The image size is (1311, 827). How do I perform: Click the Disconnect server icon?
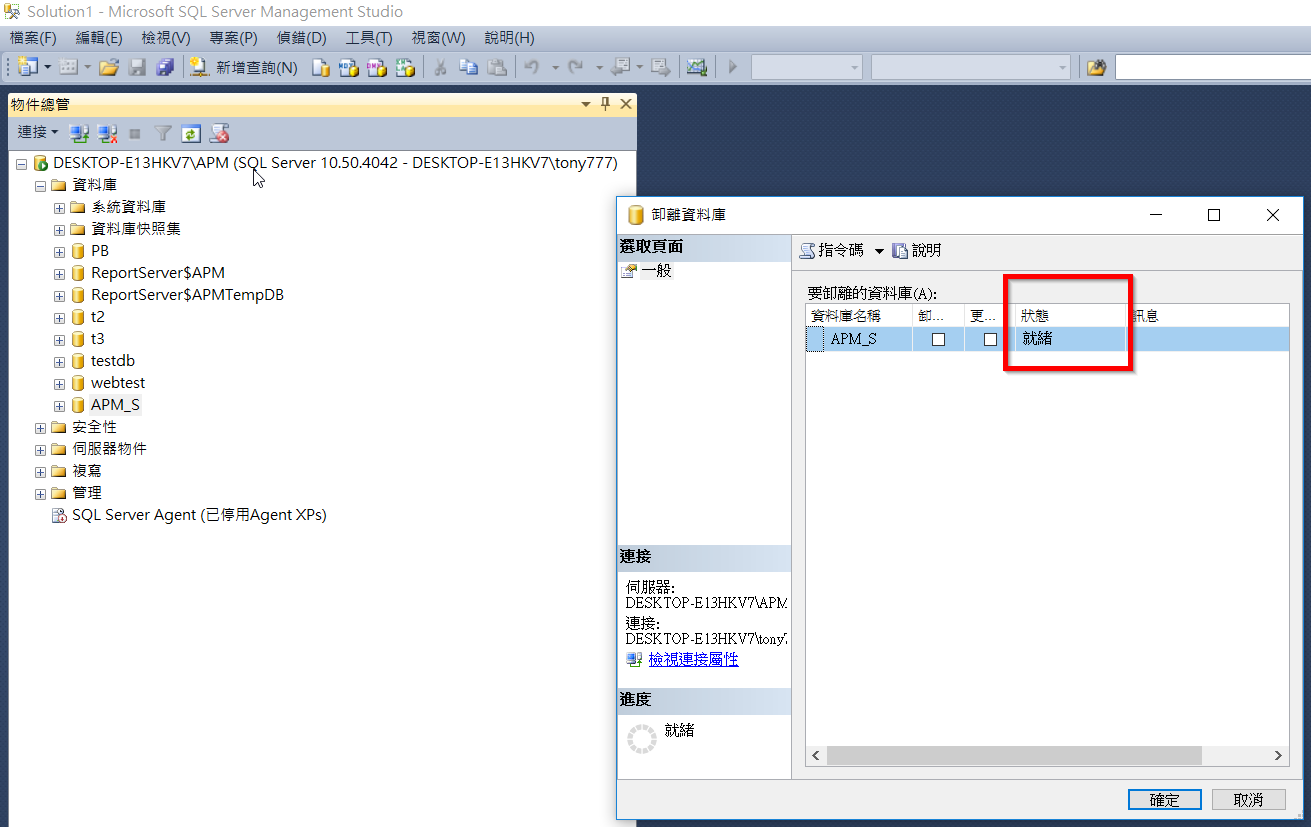coord(107,132)
